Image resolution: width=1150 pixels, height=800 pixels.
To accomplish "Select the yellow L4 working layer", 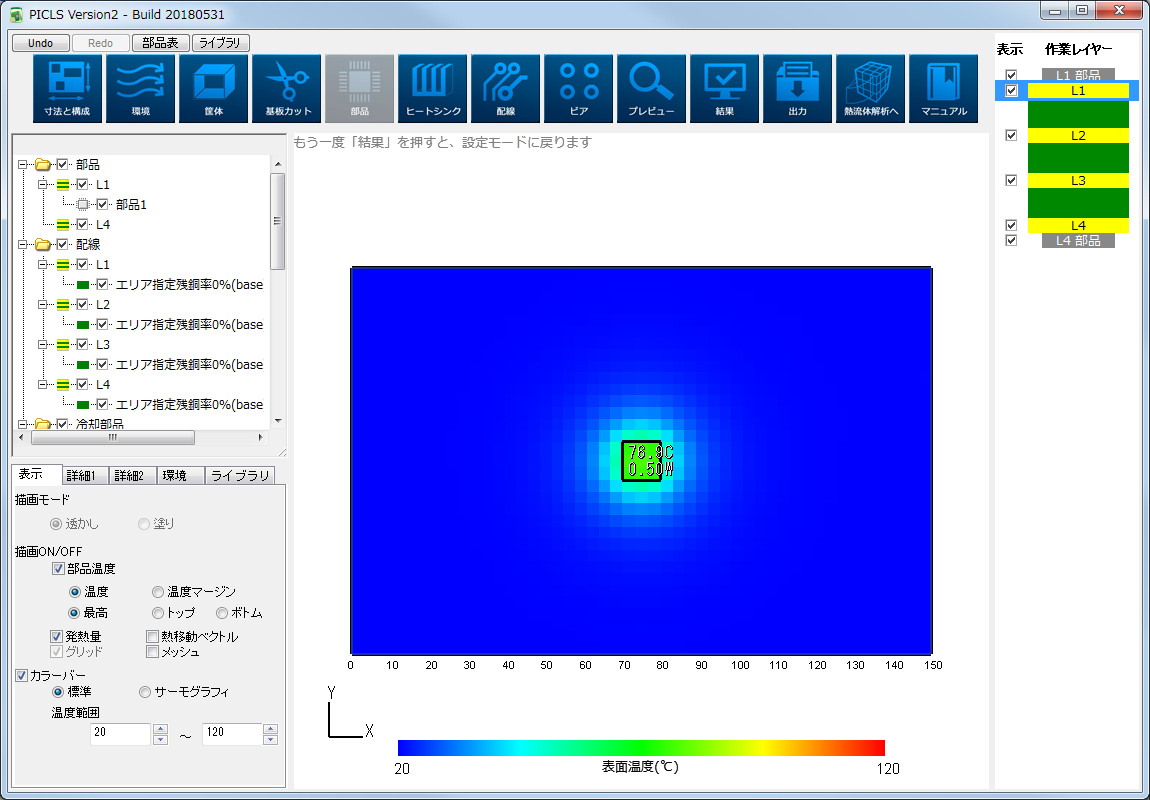I will coord(1078,226).
